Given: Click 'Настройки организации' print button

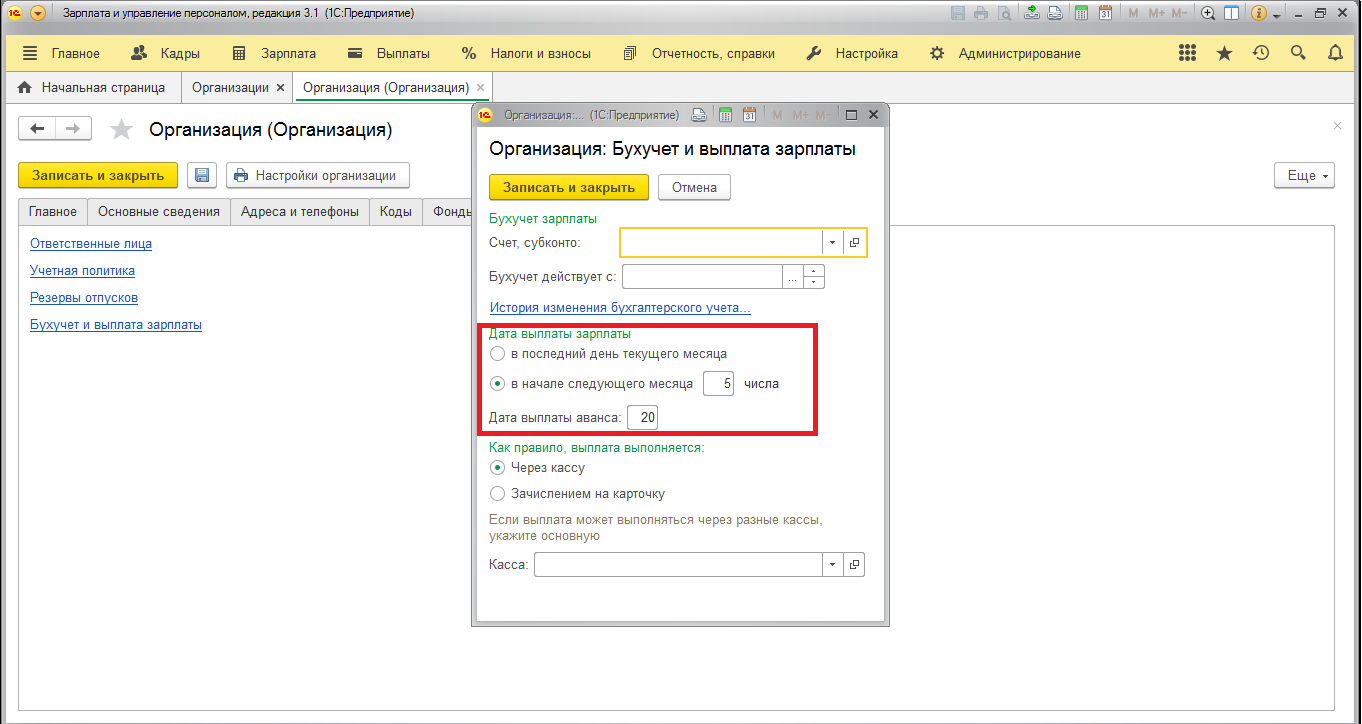Looking at the screenshot, I should pos(317,175).
